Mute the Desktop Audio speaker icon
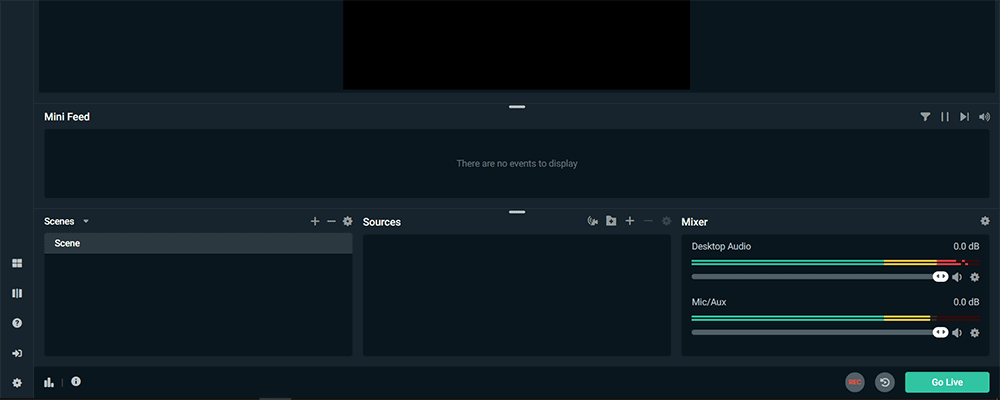Image resolution: width=1000 pixels, height=400 pixels. [x=957, y=277]
